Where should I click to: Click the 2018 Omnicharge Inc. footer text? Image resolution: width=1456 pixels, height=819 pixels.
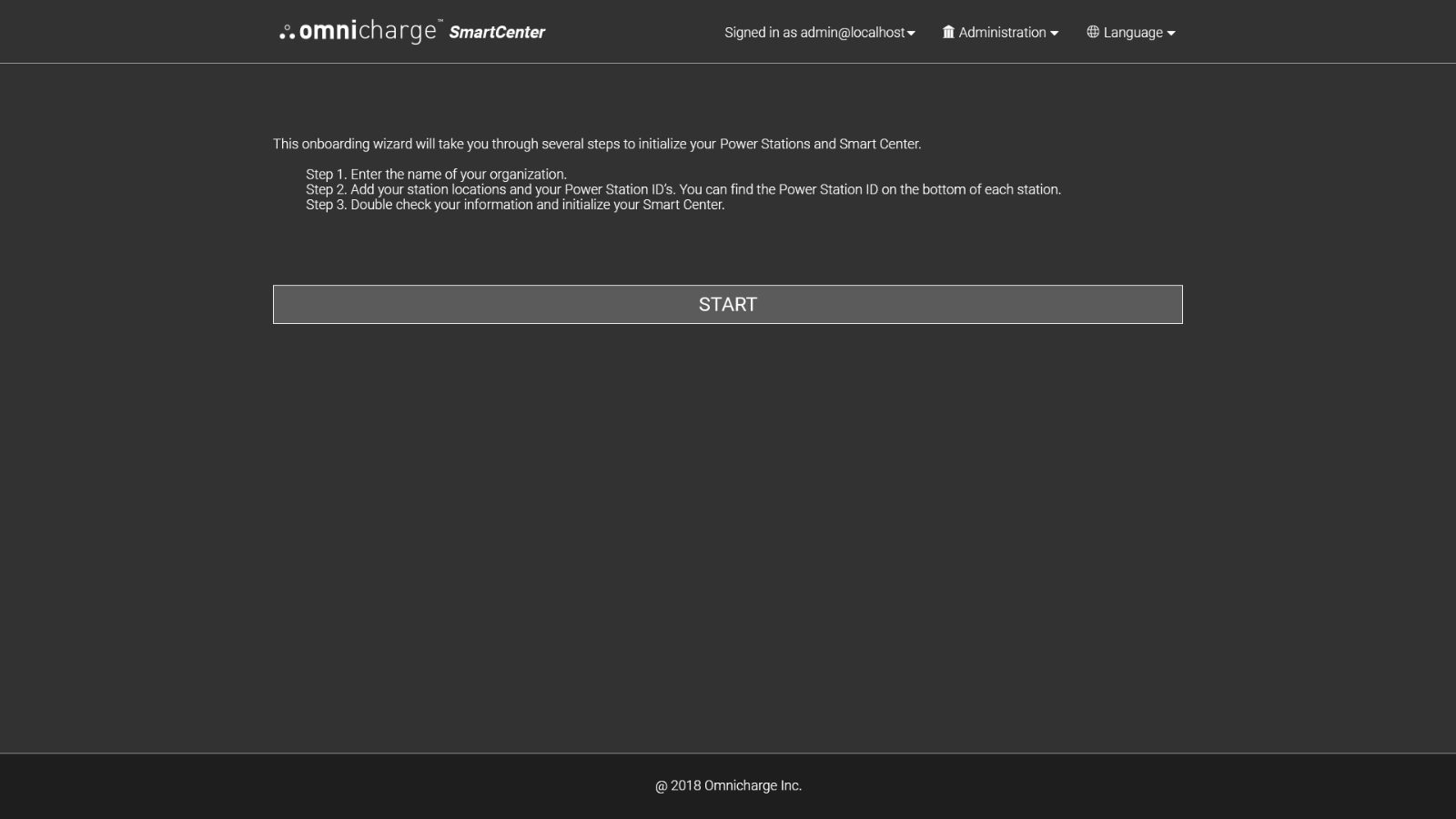click(x=728, y=785)
